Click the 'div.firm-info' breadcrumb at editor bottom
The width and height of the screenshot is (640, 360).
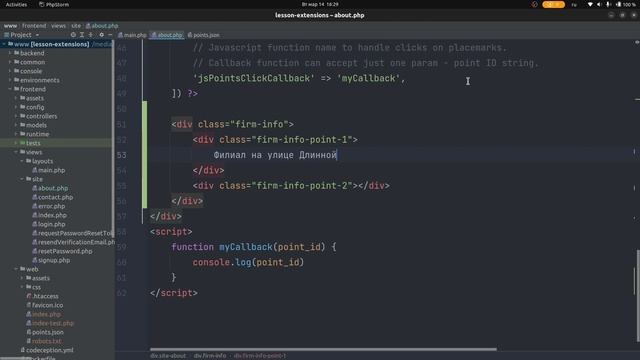point(210,356)
